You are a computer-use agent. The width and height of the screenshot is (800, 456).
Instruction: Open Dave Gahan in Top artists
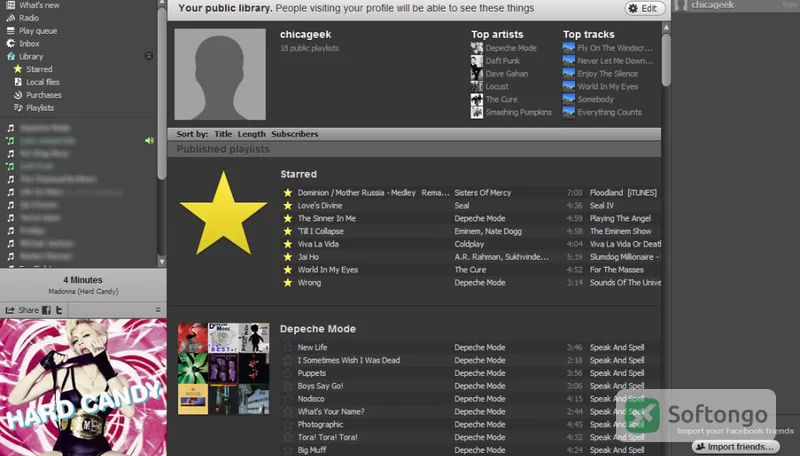pyautogui.click(x=507, y=73)
